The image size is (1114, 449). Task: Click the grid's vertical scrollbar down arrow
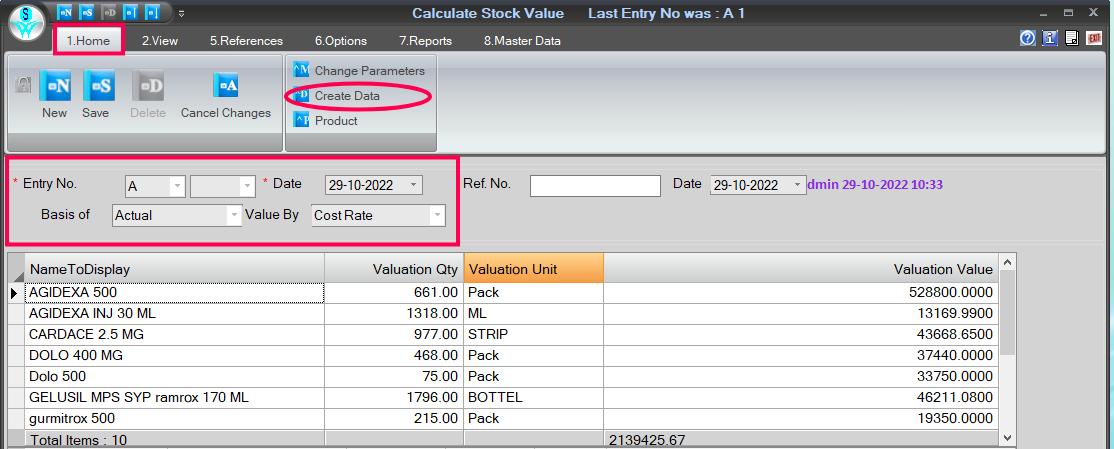click(x=1007, y=438)
